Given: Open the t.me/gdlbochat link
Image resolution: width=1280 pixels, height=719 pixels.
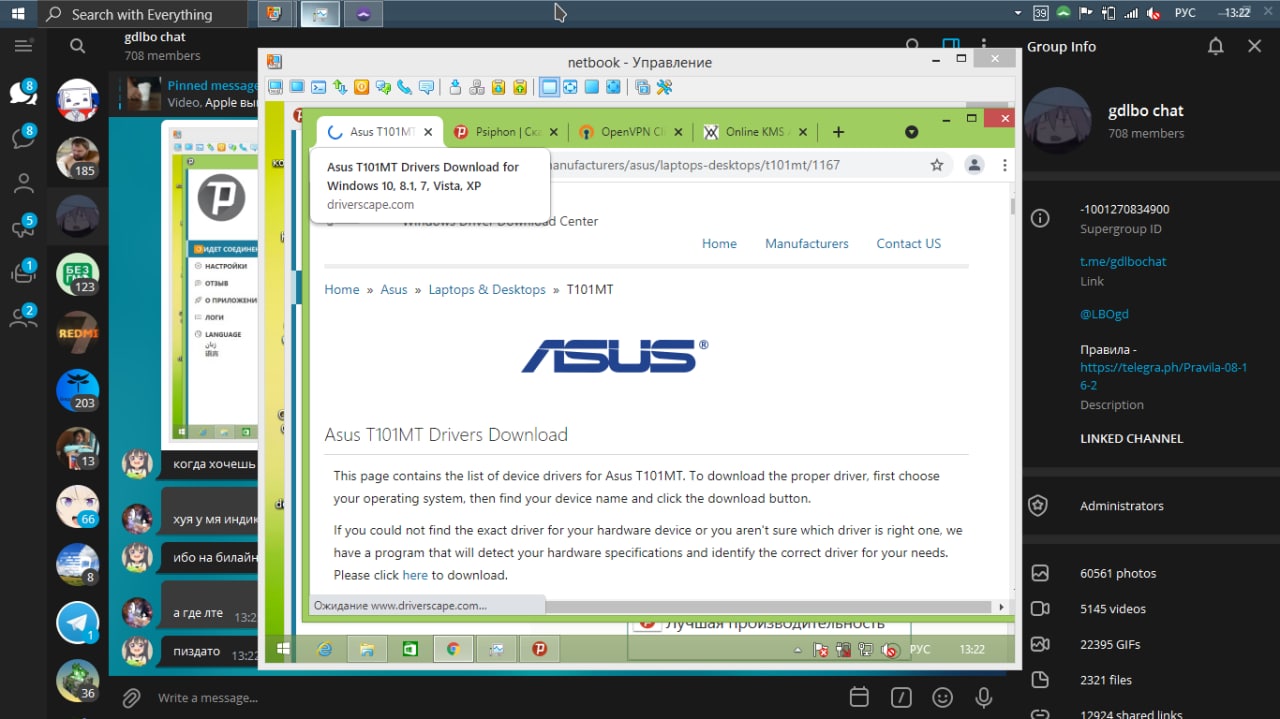Looking at the screenshot, I should click(1123, 261).
